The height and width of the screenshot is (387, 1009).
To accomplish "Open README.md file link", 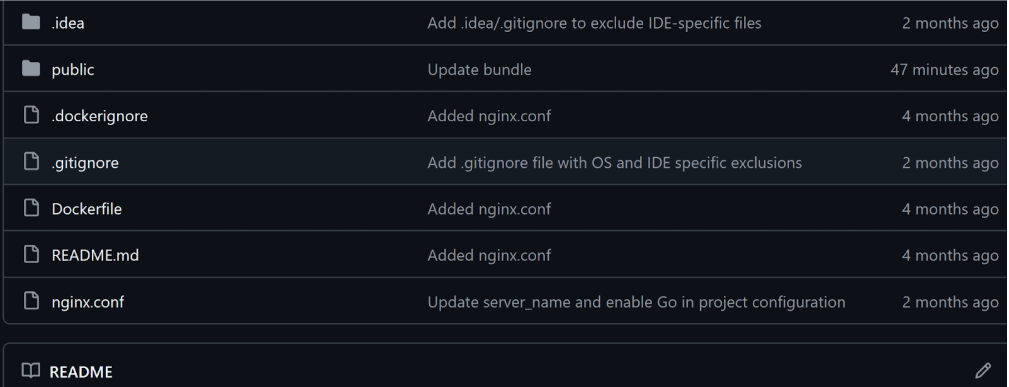I will pos(95,255).
